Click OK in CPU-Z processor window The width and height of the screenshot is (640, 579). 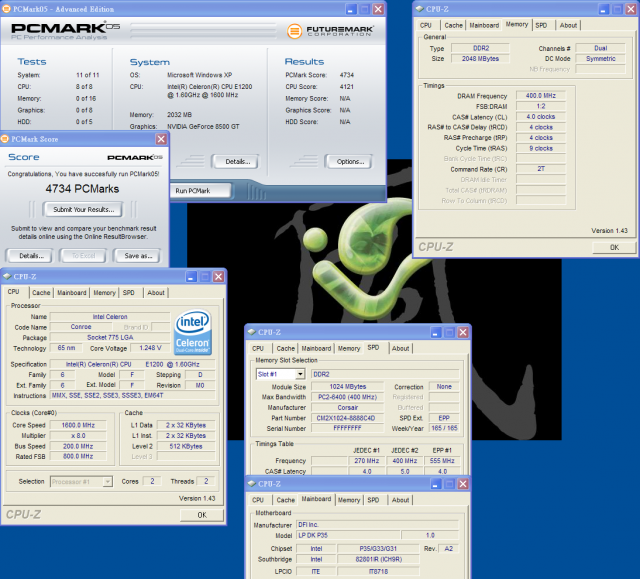point(202,515)
